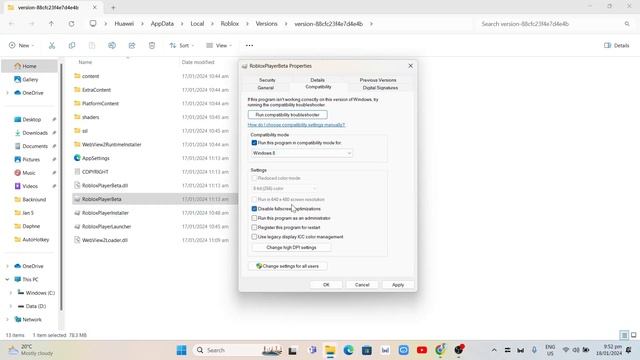This screenshot has height=360, width=640.
Task: Enable Run this program as an administrator
Action: [254, 218]
